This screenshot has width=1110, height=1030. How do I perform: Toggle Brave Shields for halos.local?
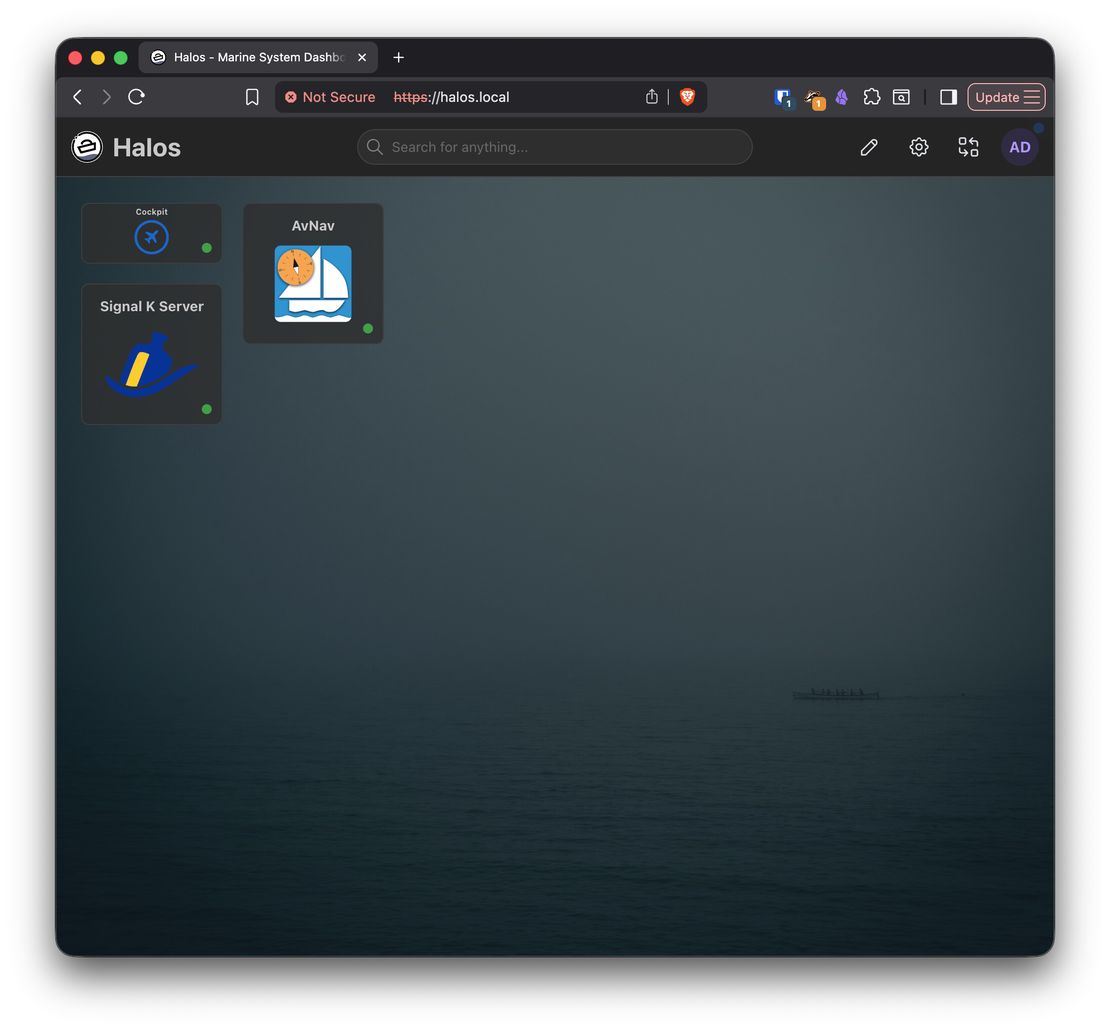pyautogui.click(x=687, y=97)
